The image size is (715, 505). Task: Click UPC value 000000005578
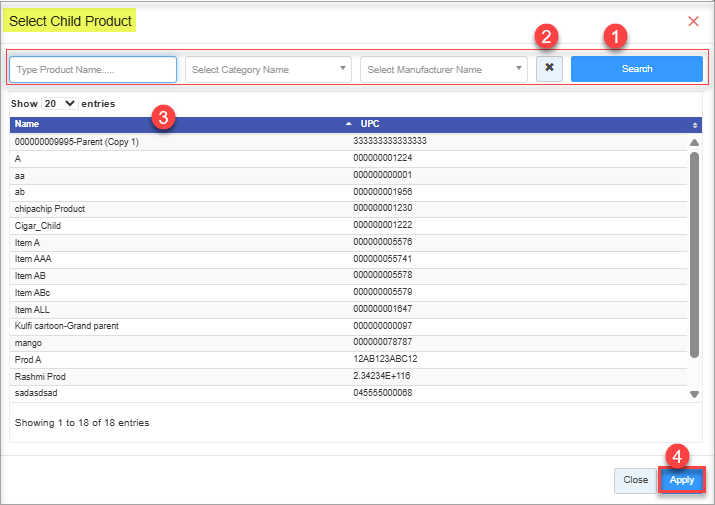point(383,275)
